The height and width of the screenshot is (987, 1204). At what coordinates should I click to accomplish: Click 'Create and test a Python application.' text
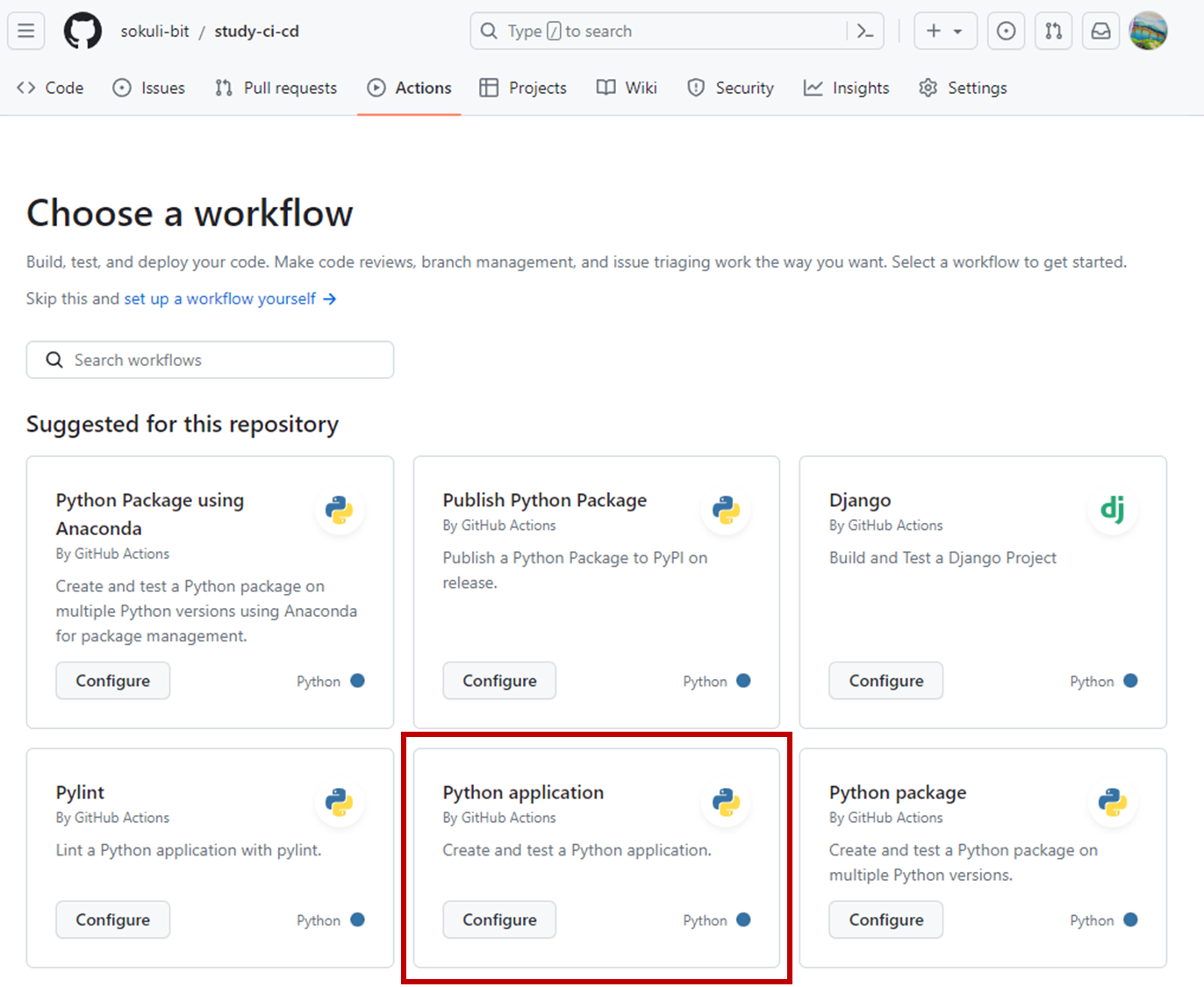tap(577, 850)
